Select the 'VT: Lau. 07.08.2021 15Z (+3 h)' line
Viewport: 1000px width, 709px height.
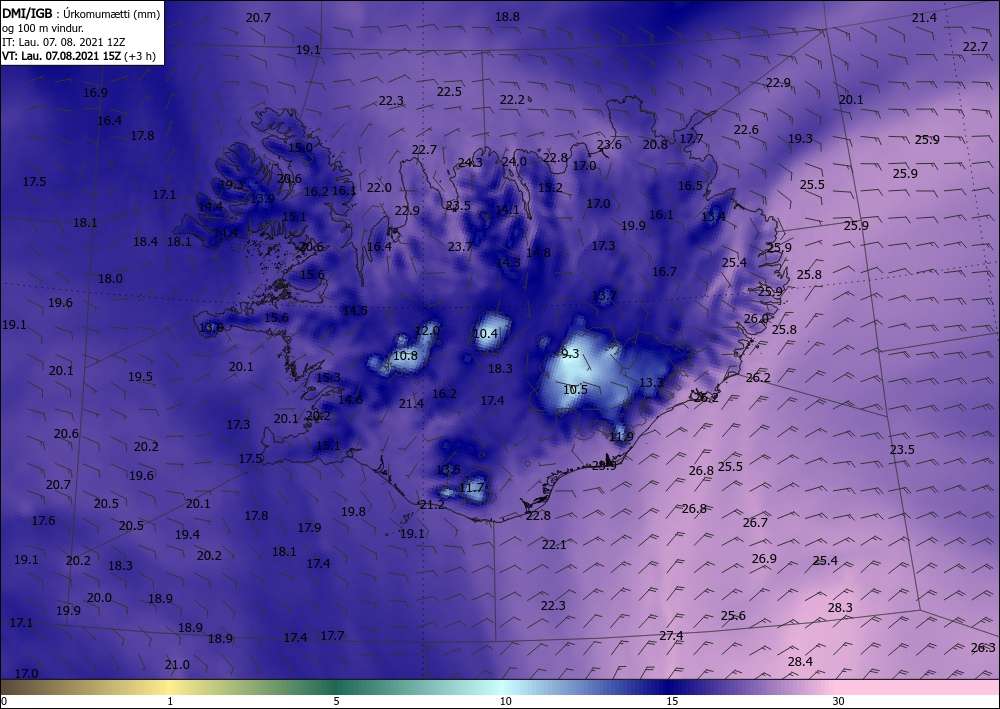click(x=78, y=55)
